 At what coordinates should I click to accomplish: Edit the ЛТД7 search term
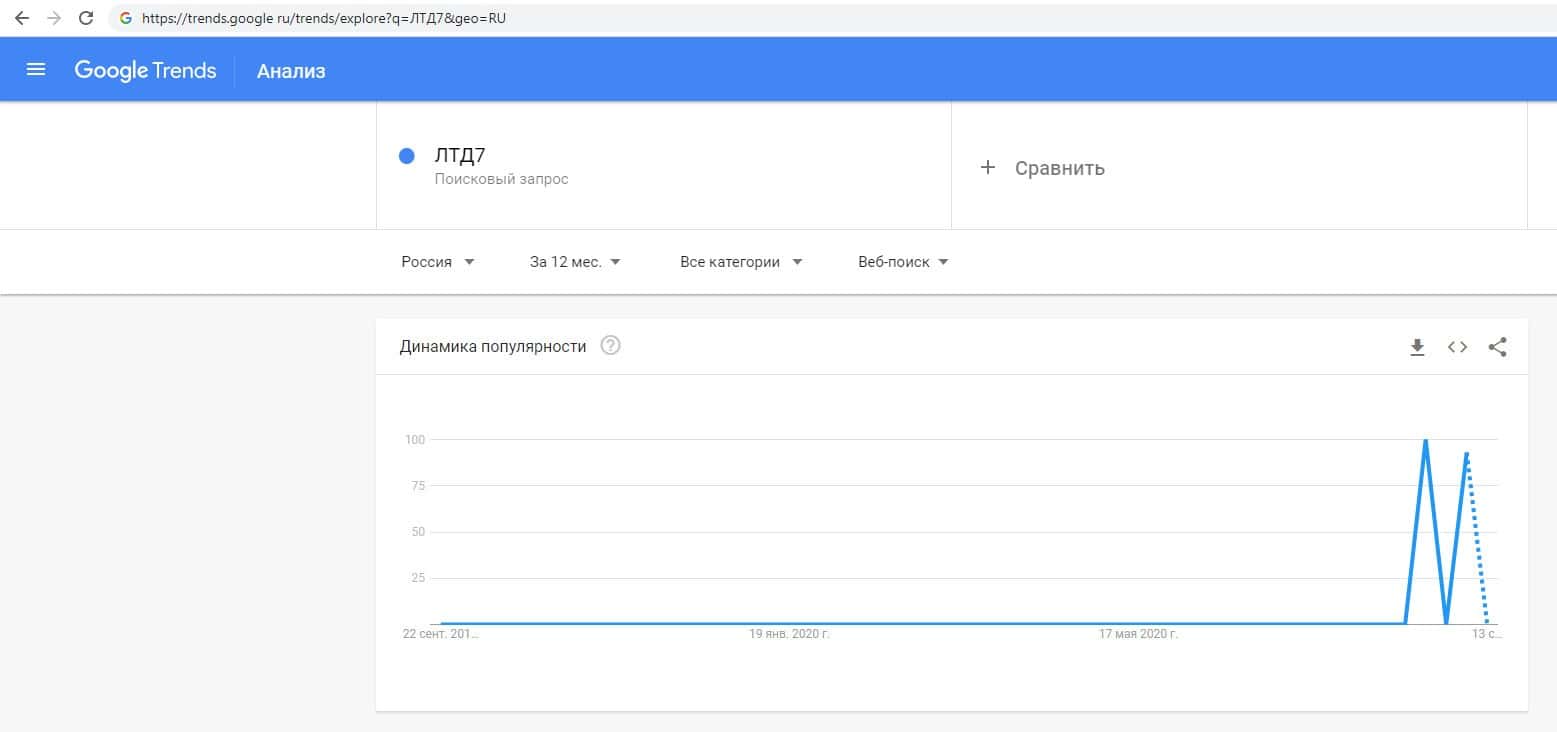point(461,155)
